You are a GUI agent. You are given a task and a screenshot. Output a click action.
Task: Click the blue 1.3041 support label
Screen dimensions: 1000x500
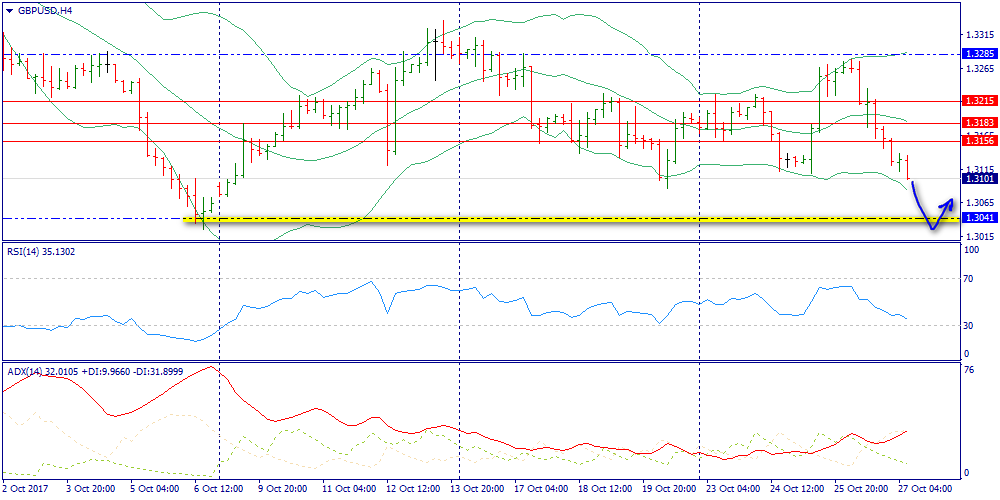pos(978,219)
